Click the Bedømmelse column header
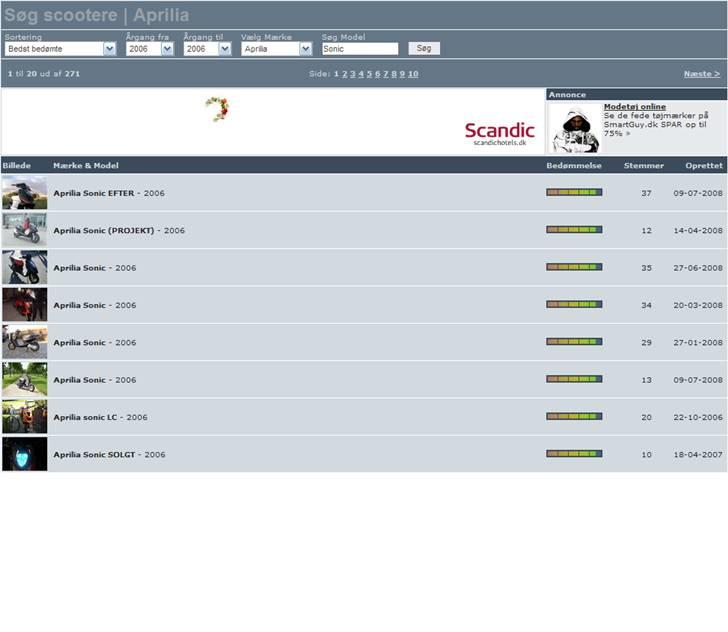The height and width of the screenshot is (632, 728). [574, 165]
